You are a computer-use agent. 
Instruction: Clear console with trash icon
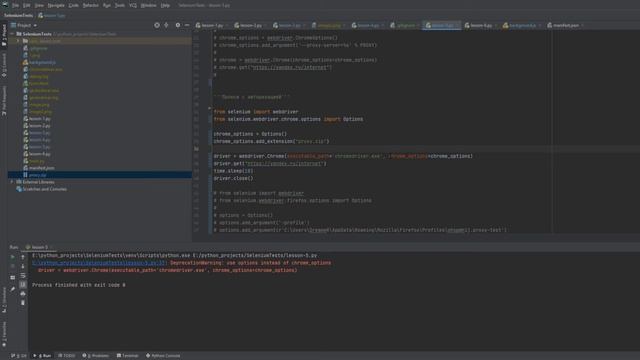click(23, 303)
